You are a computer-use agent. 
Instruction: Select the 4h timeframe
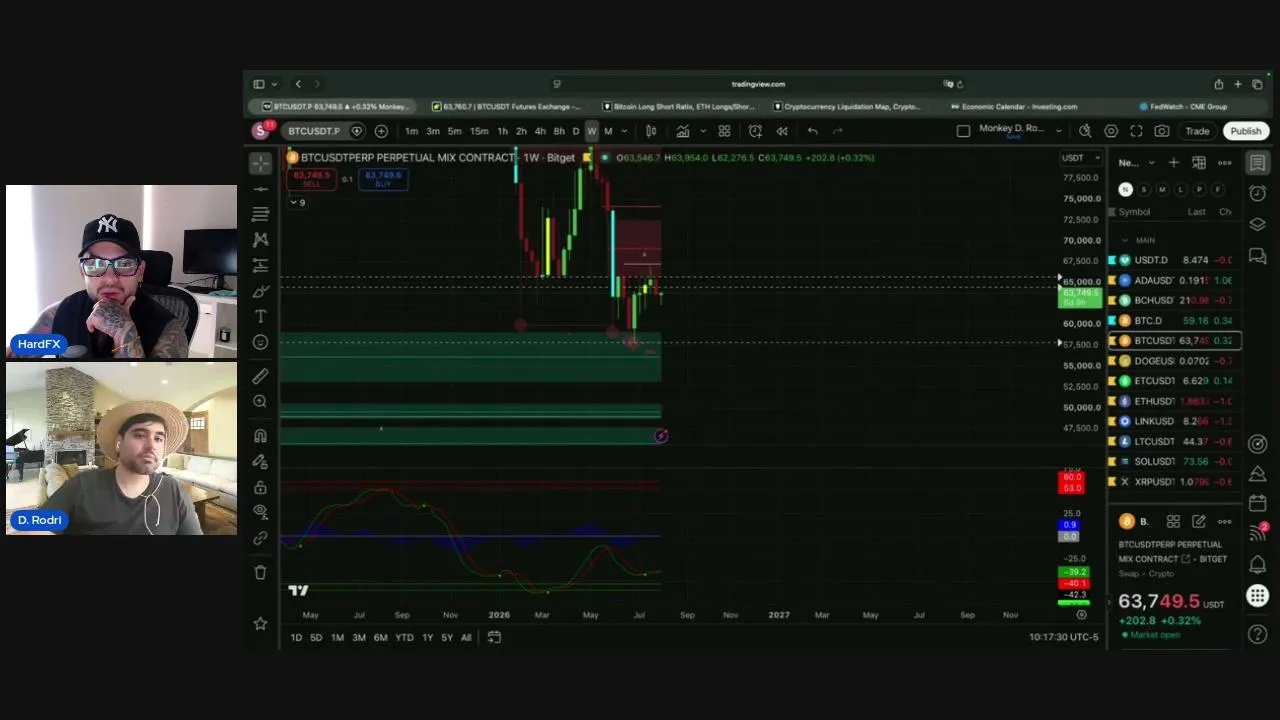click(540, 131)
